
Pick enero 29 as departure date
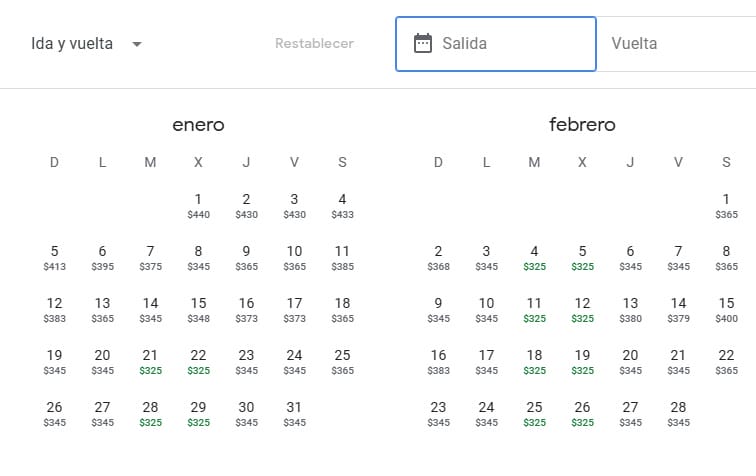coord(198,413)
